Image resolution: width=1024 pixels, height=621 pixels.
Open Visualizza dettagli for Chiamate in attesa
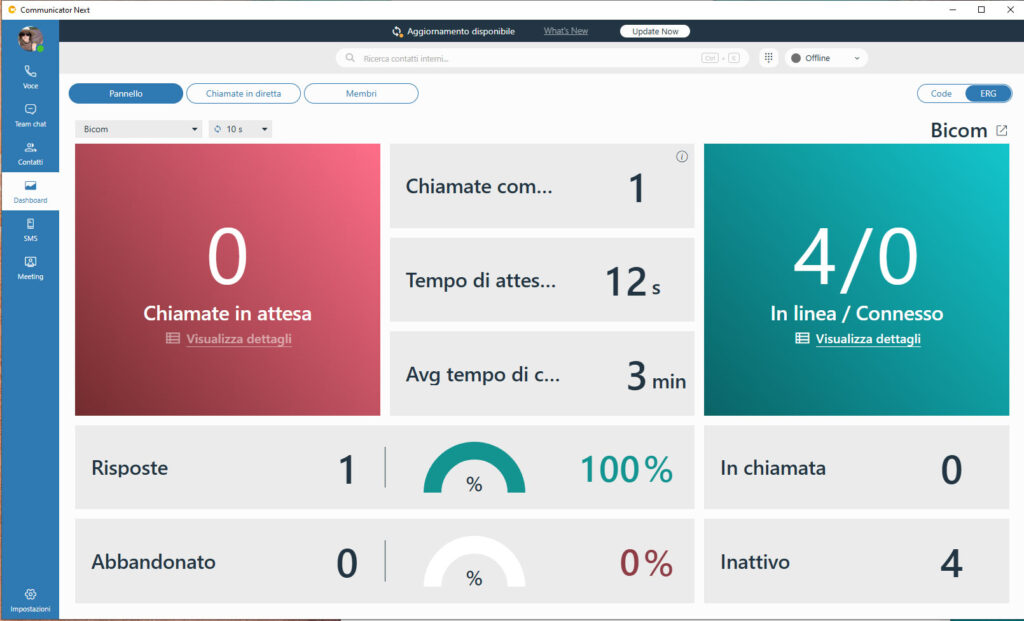click(x=238, y=339)
